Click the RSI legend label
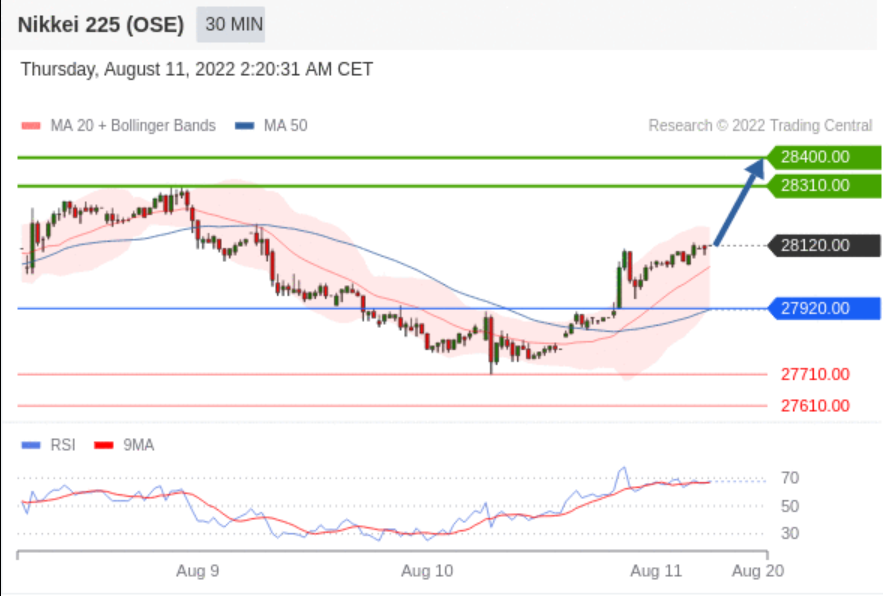Image resolution: width=883 pixels, height=604 pixels. click(63, 445)
